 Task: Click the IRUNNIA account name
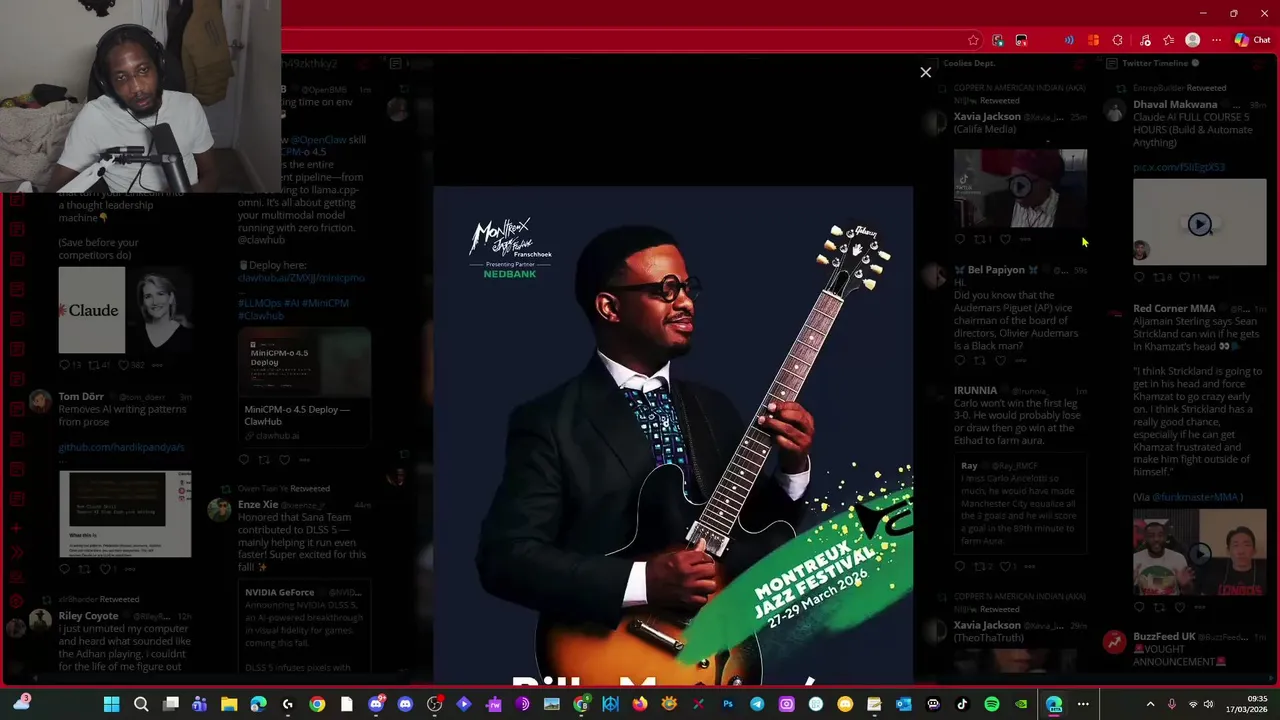[x=975, y=390]
